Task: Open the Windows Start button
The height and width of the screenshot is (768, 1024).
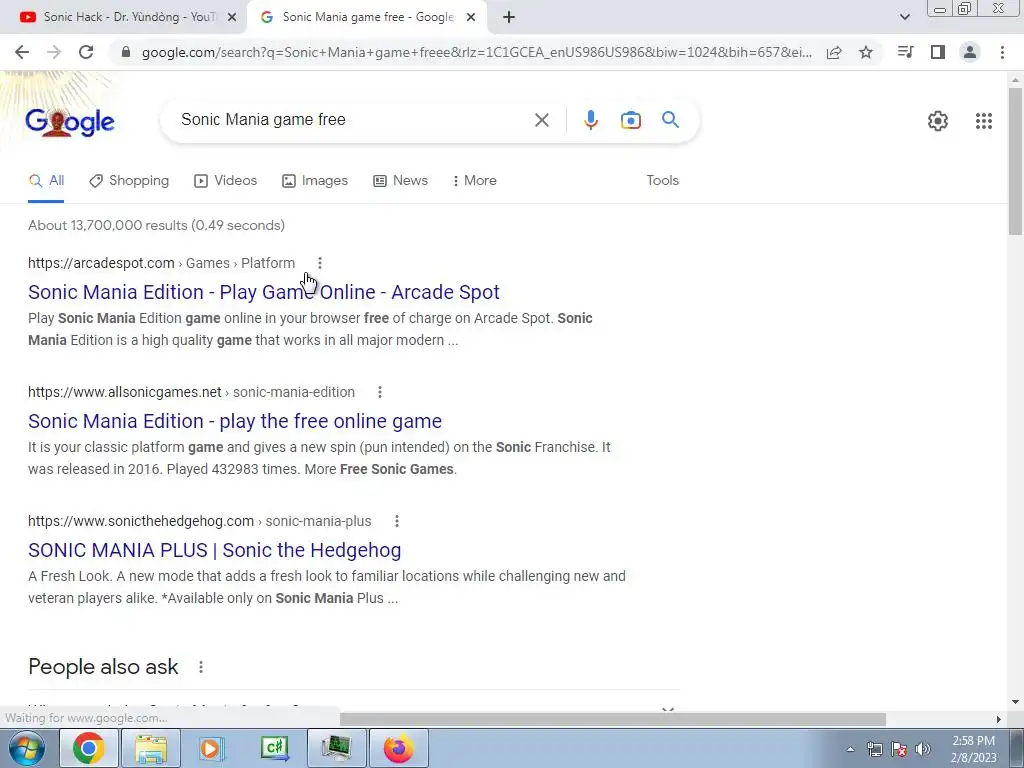Action: [x=26, y=748]
